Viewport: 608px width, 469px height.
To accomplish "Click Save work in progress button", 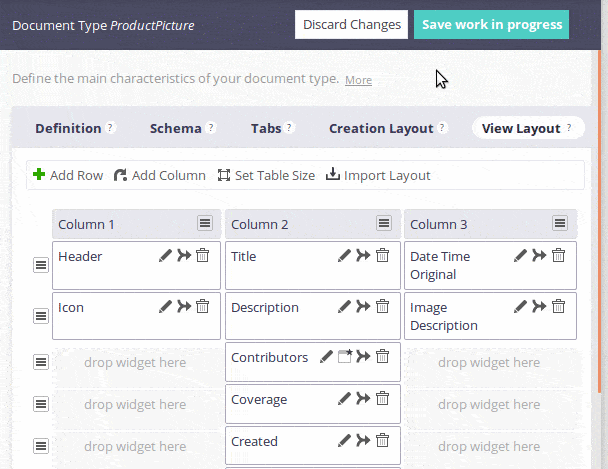I will [491, 24].
